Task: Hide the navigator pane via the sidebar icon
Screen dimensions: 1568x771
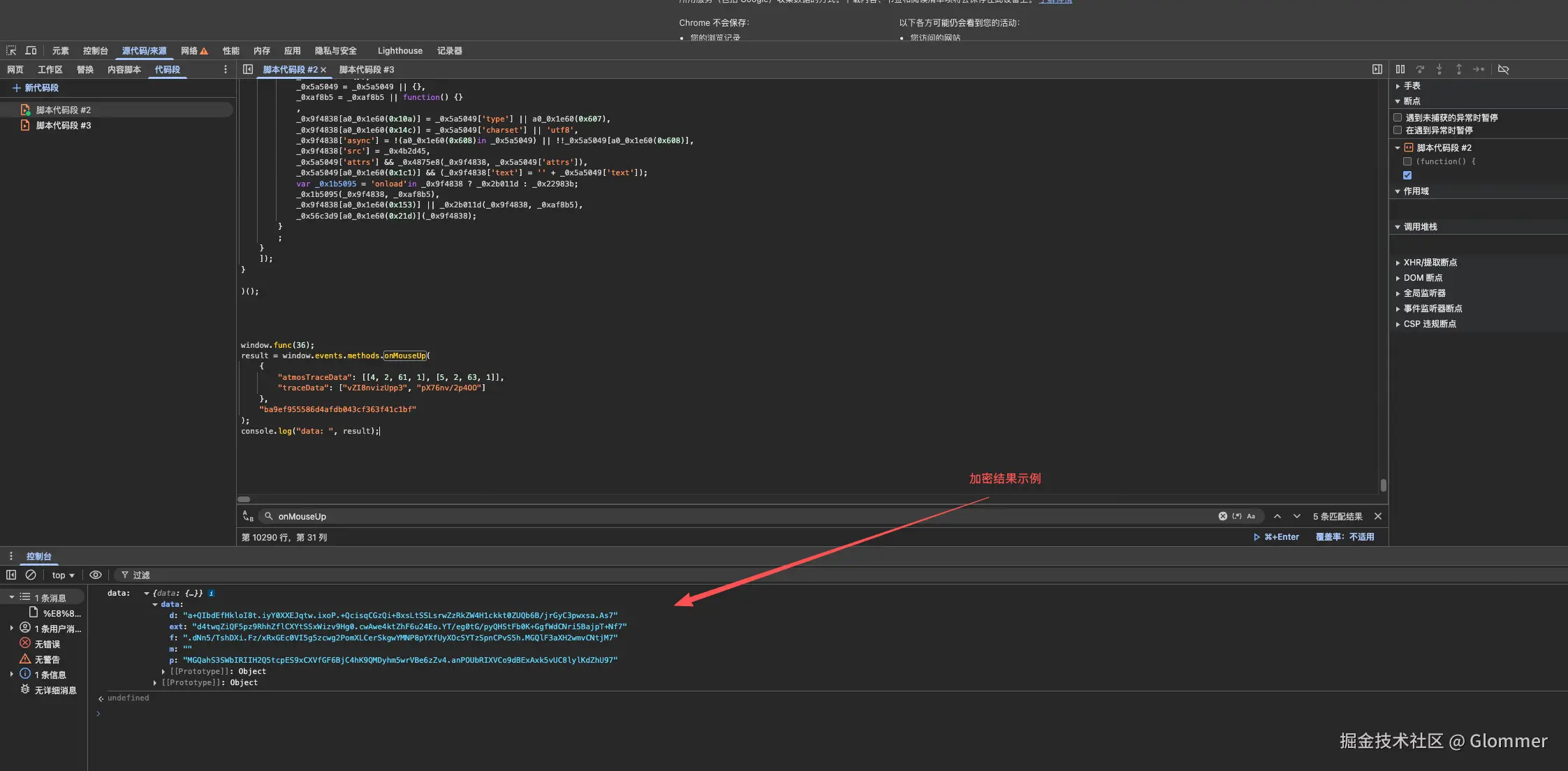Action: (248, 69)
